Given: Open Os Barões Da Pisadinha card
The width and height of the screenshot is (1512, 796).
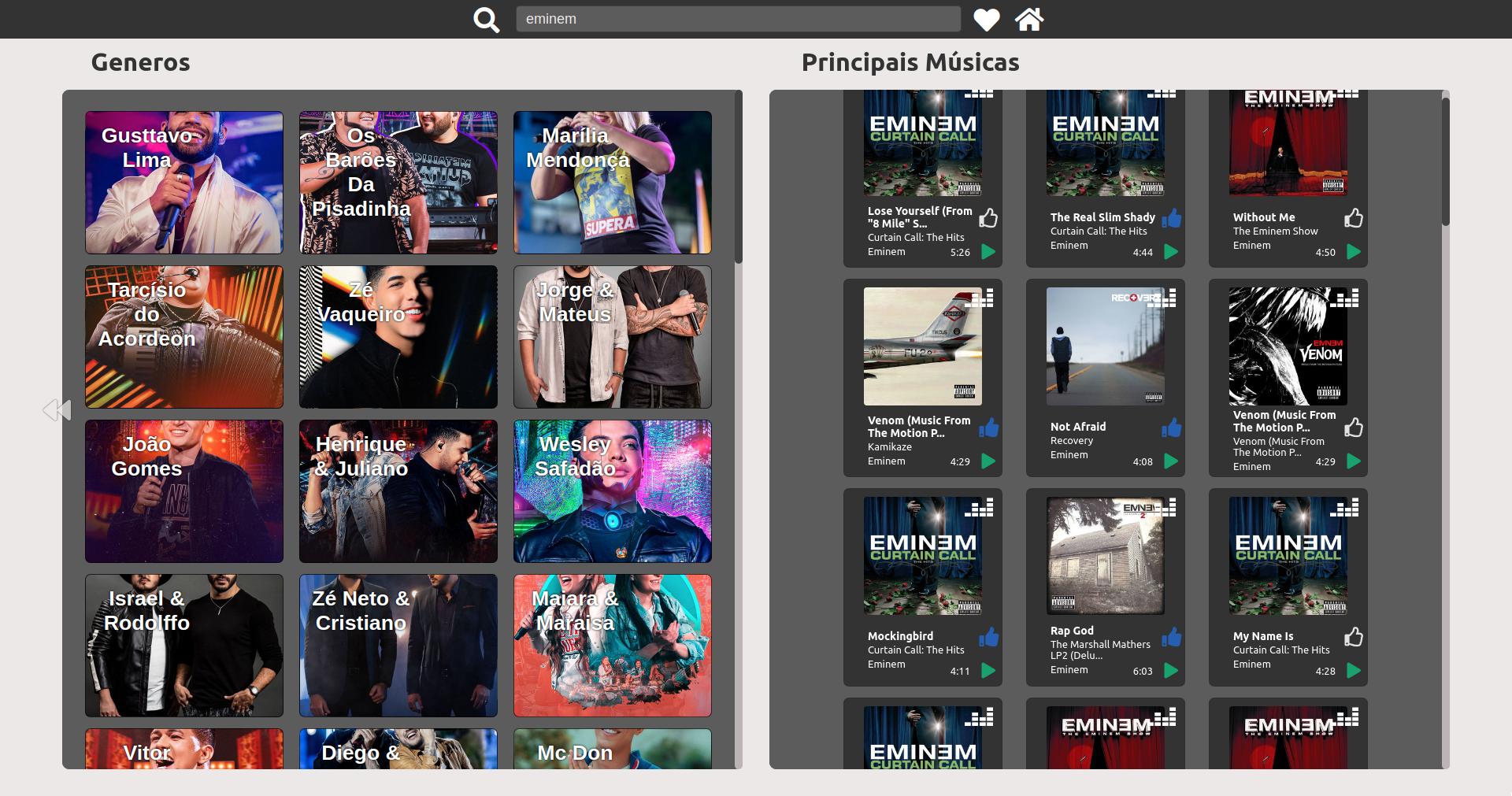Looking at the screenshot, I should [398, 183].
